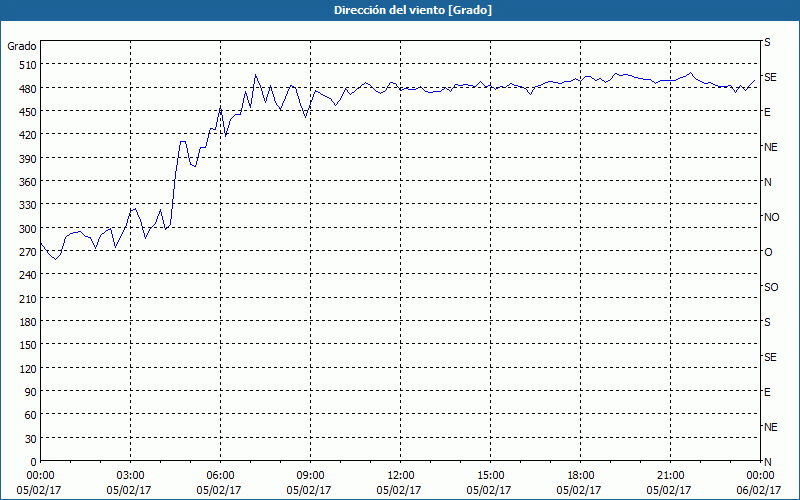Click the time label 03:00

[130, 476]
